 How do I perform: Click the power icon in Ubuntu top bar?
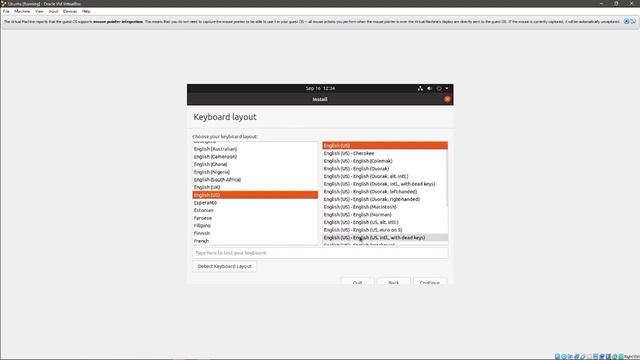pos(439,88)
